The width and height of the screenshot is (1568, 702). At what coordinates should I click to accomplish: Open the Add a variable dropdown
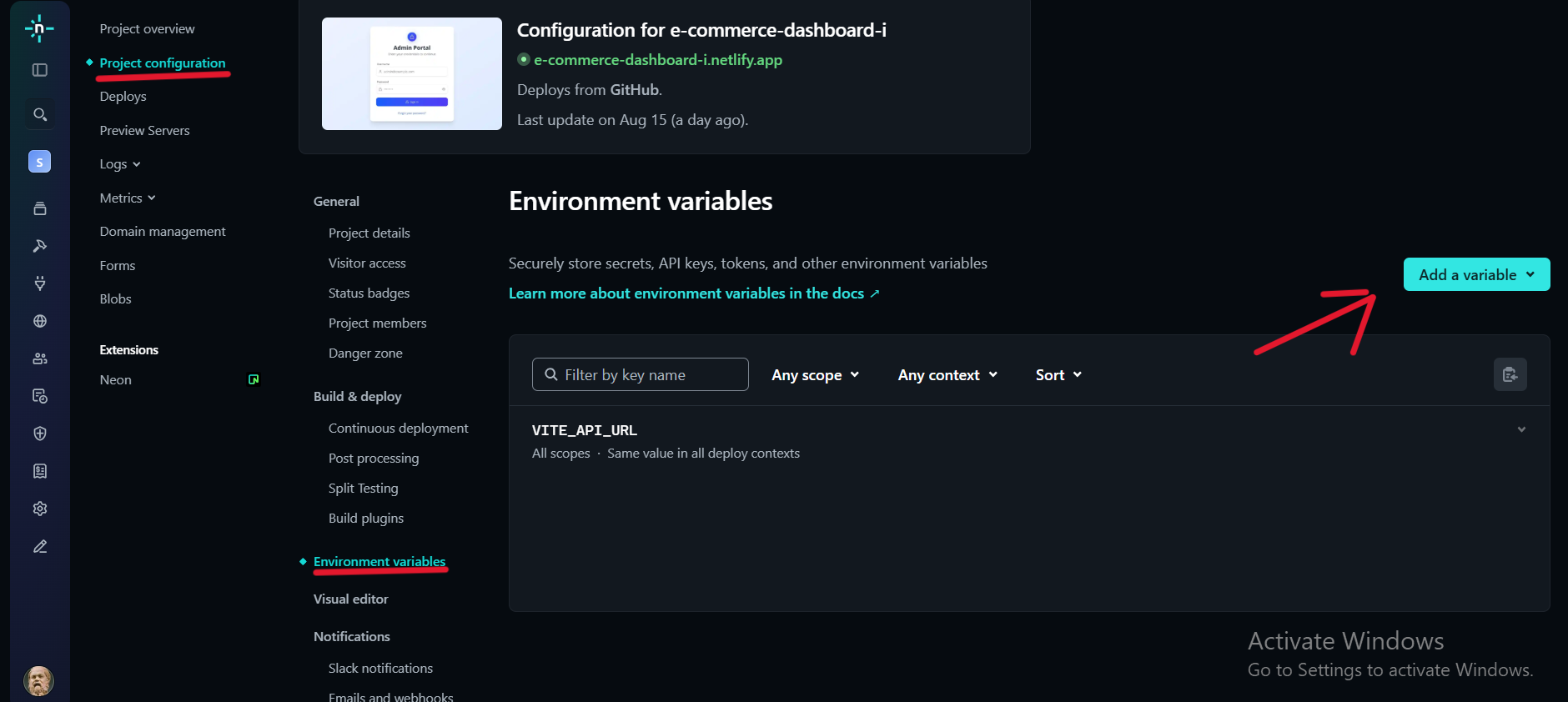(x=1476, y=274)
